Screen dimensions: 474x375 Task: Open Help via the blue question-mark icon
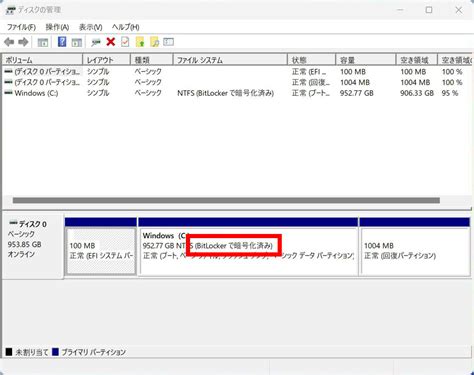[x=62, y=42]
